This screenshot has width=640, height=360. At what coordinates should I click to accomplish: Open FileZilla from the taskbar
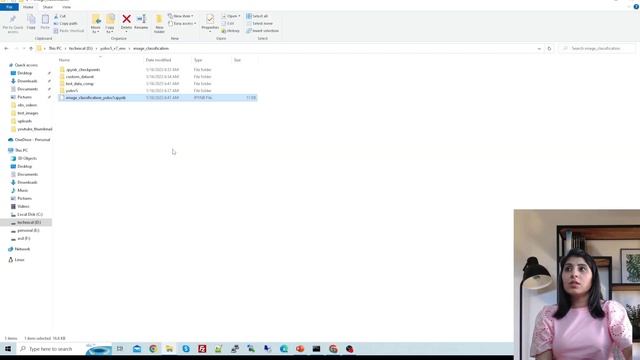pos(202,349)
